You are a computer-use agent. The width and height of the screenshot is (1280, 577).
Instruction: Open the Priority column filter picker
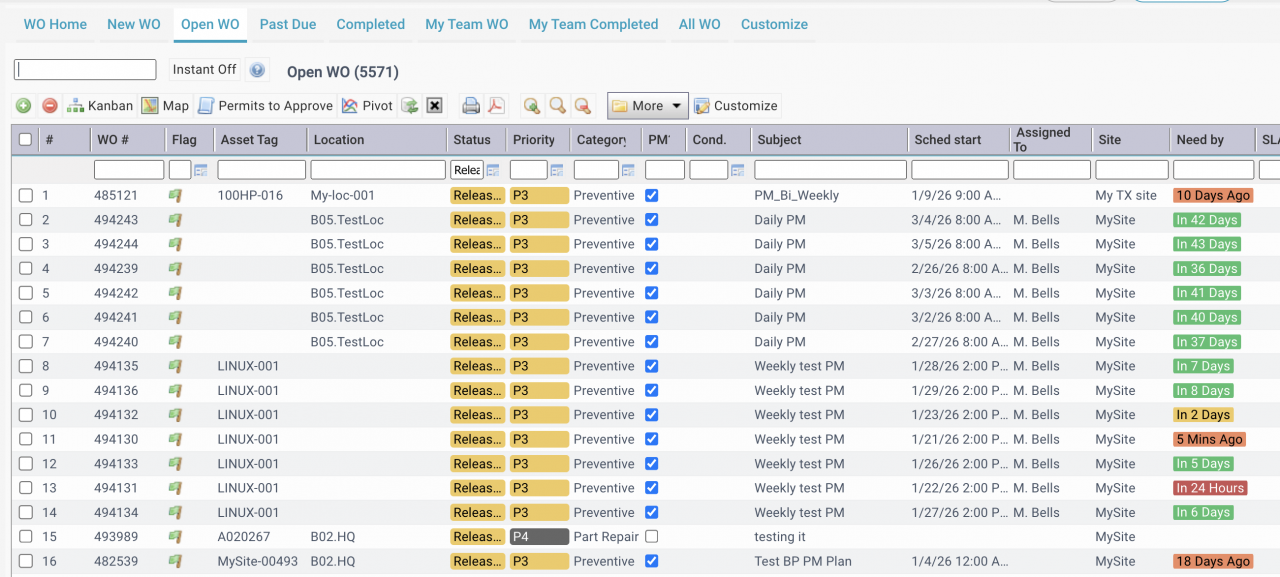(x=557, y=171)
